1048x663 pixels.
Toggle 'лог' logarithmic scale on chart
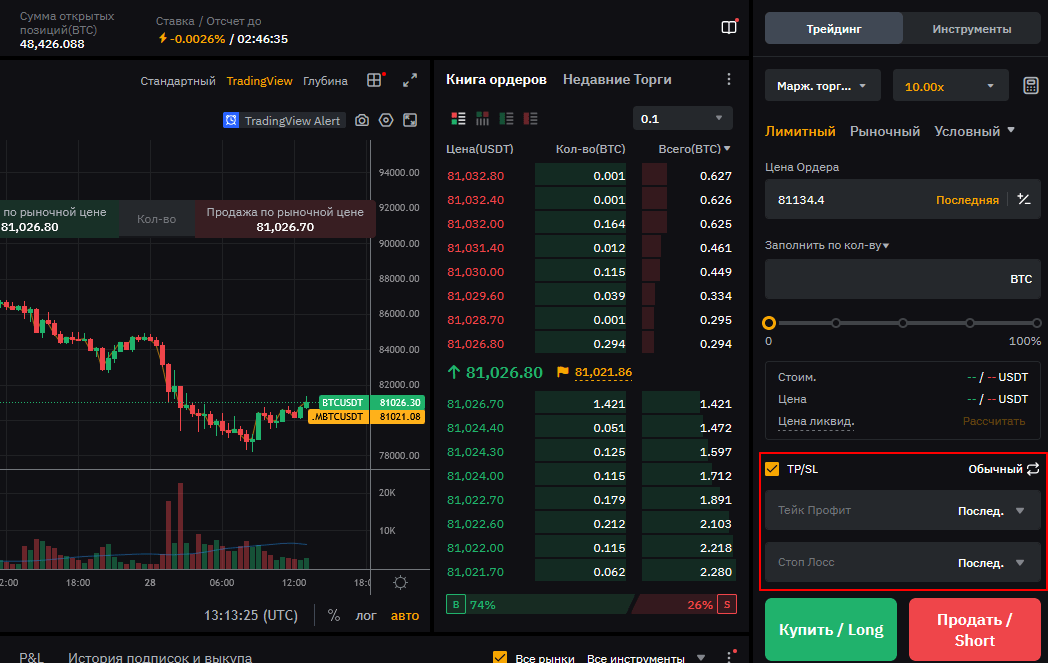pyautogui.click(x=366, y=615)
